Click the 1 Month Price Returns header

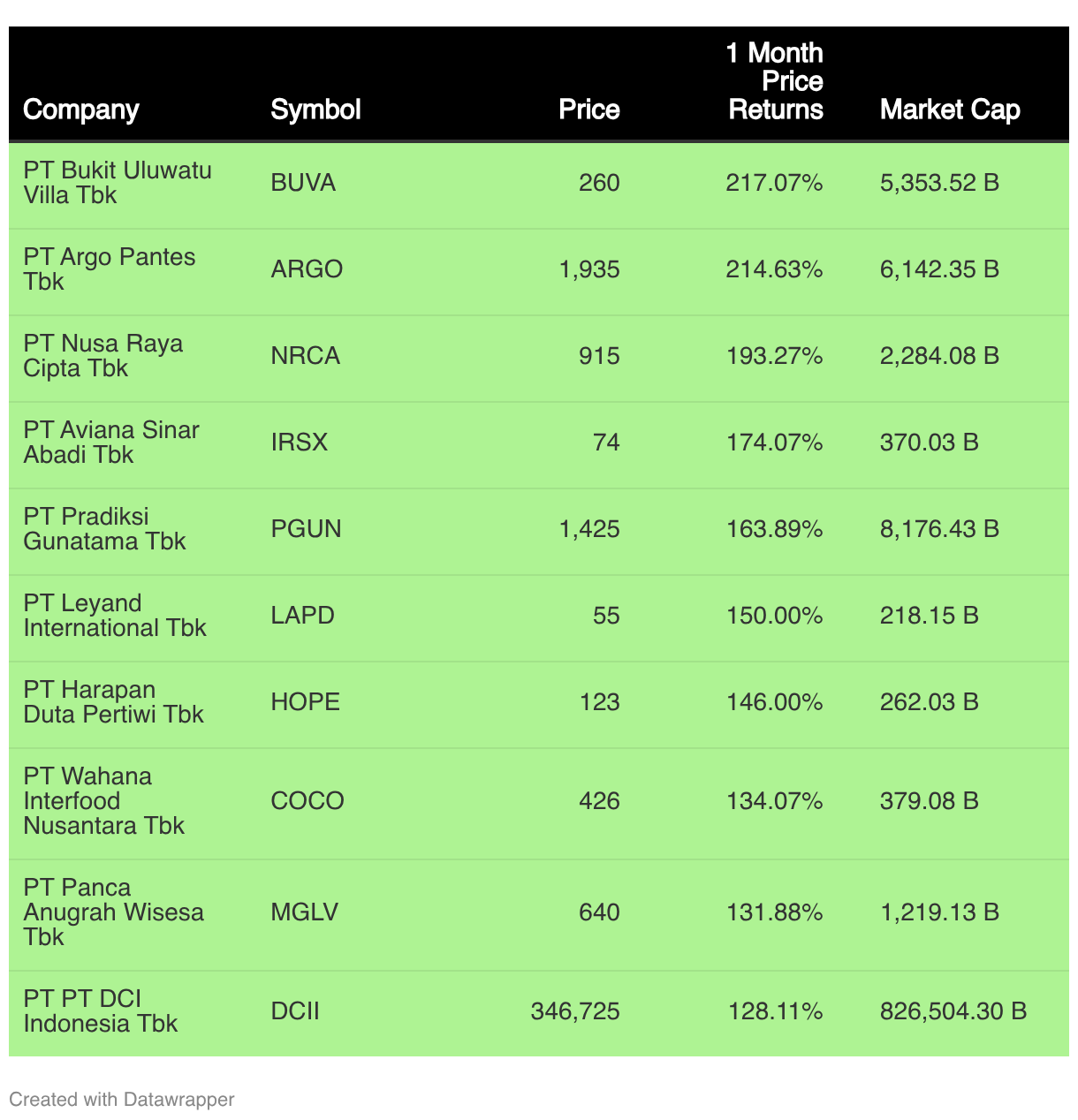click(775, 81)
